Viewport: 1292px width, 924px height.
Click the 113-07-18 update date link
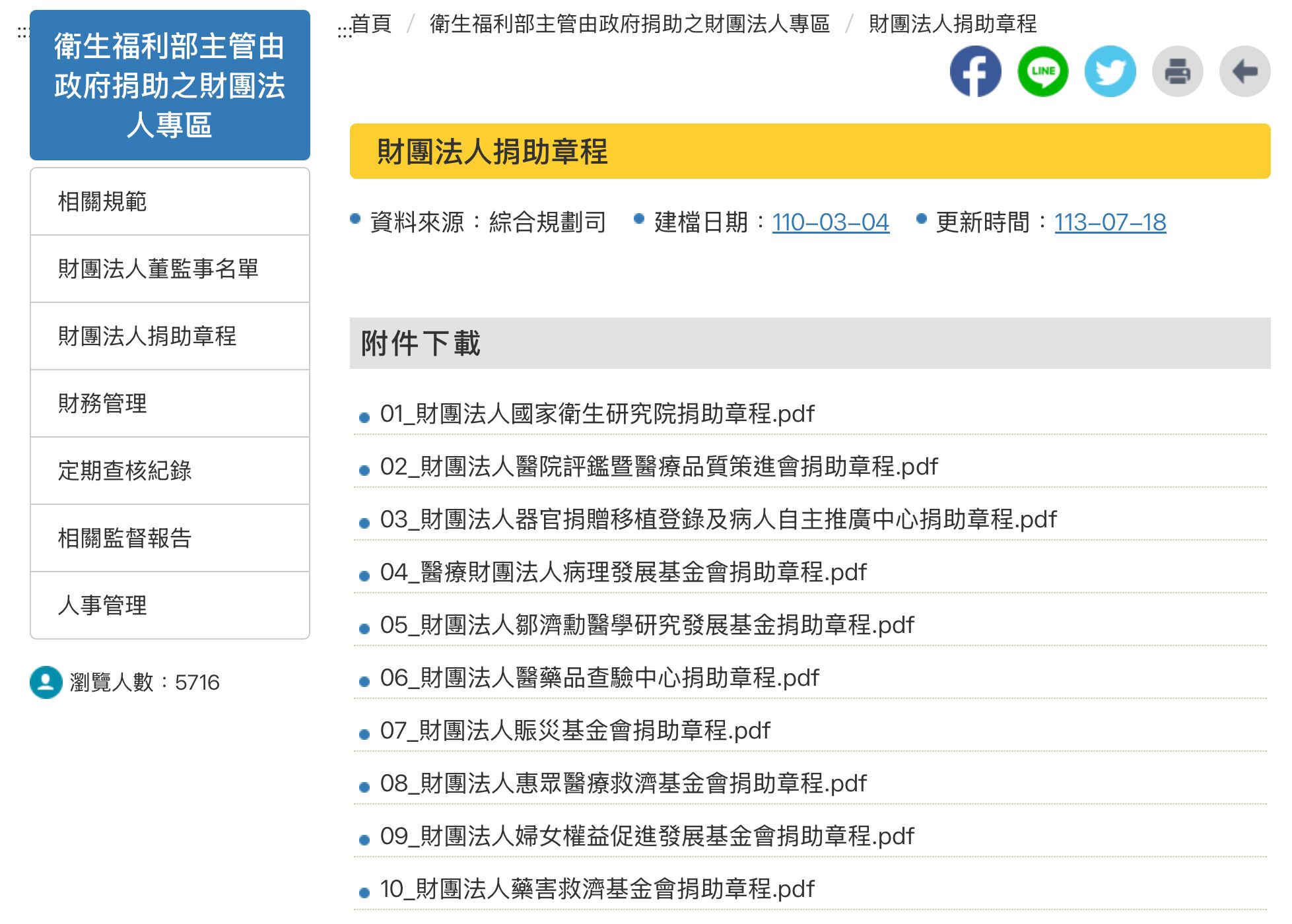coord(1110,222)
